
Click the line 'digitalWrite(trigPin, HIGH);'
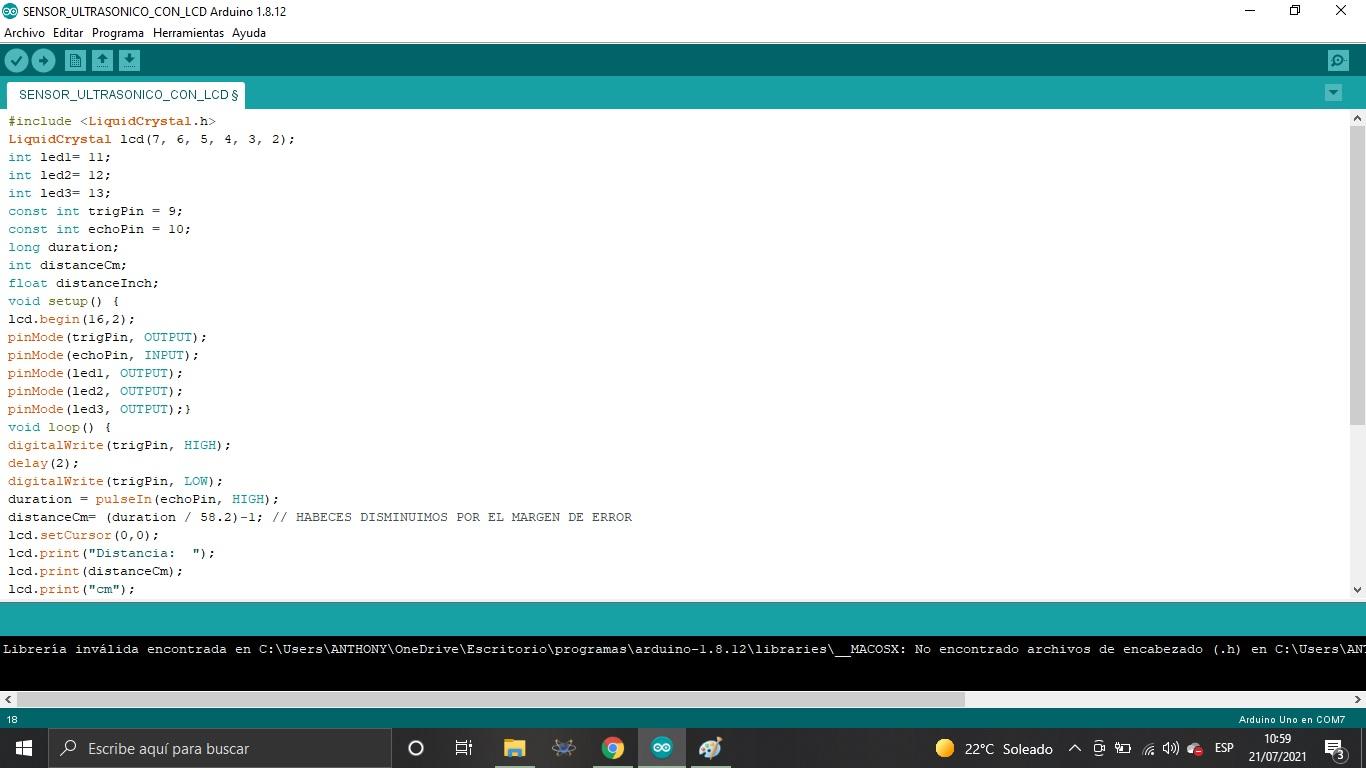120,445
